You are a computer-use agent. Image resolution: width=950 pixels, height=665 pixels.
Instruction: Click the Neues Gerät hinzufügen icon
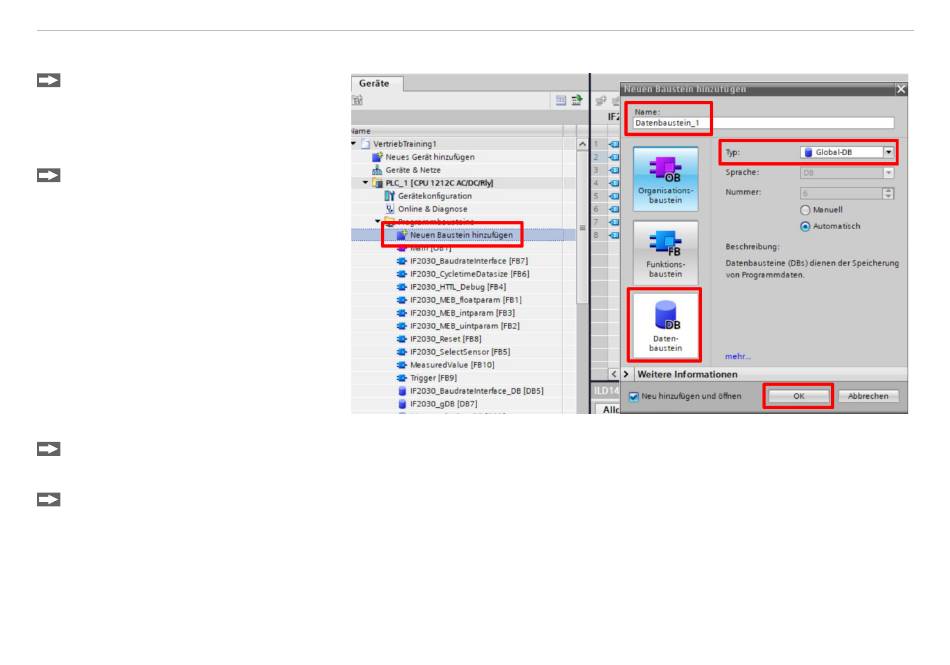377,157
